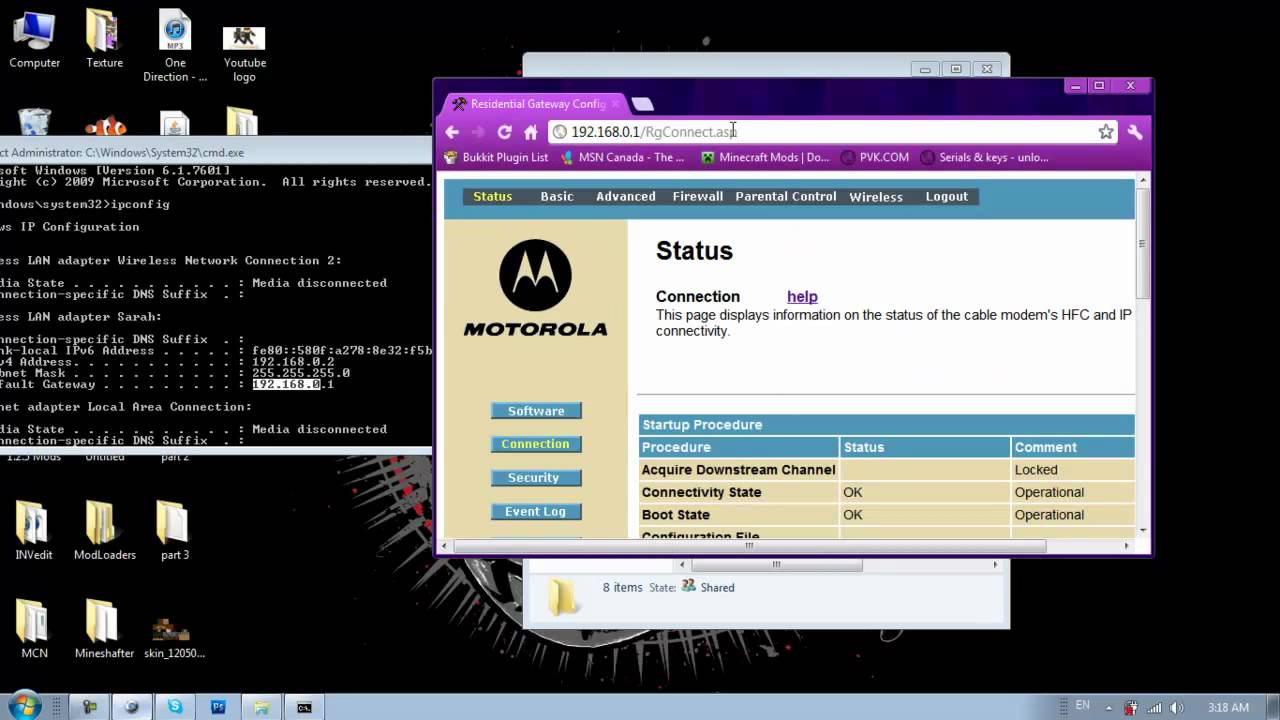Open the File Explorer taskbar button
This screenshot has height=720, width=1280.
point(261,707)
